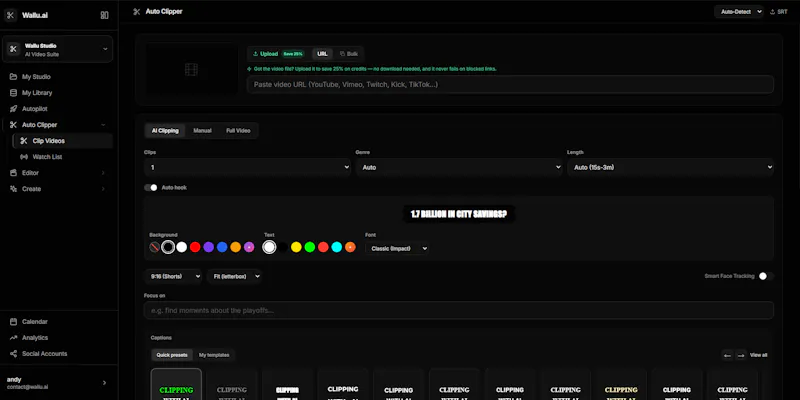This screenshot has height=400, width=800.
Task: Open the Clips count dropdown
Action: pyautogui.click(x=247, y=167)
